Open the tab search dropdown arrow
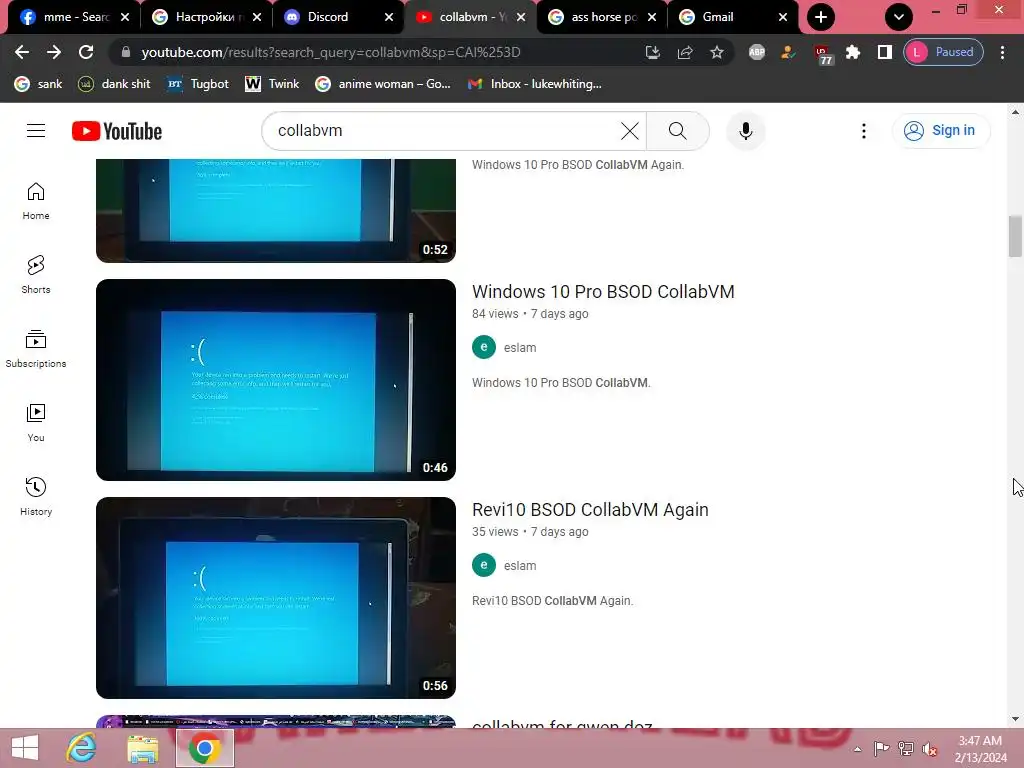This screenshot has height=768, width=1024. point(899,17)
